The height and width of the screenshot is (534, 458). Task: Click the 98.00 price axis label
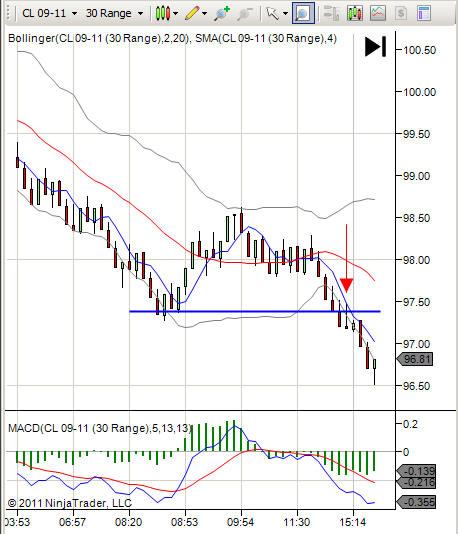(417, 260)
